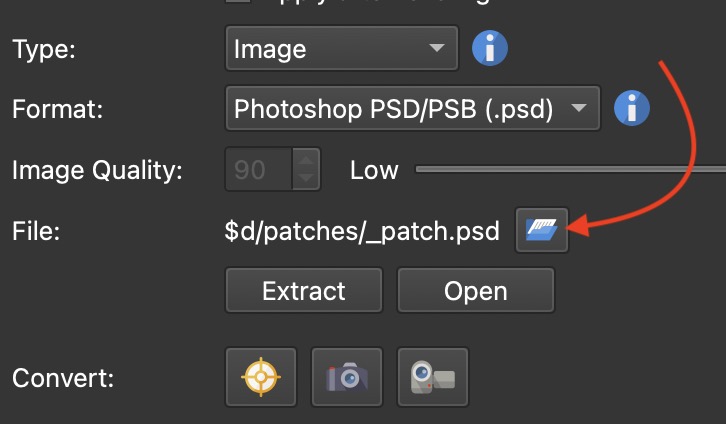Click the Low quality label

[x=374, y=170]
